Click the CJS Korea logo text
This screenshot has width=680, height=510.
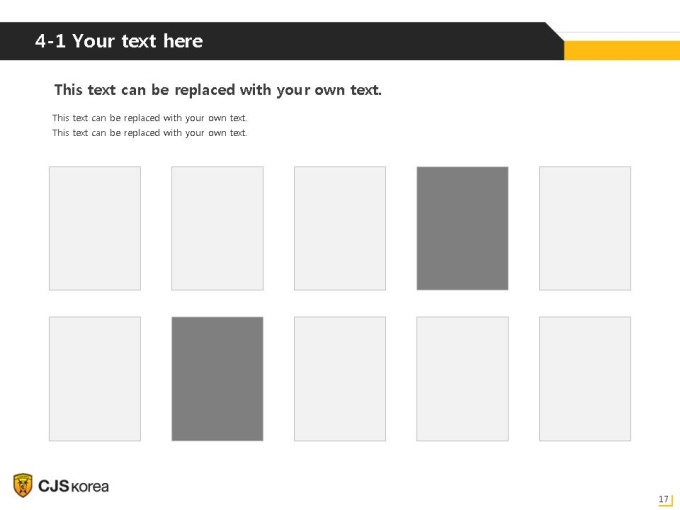tap(74, 486)
